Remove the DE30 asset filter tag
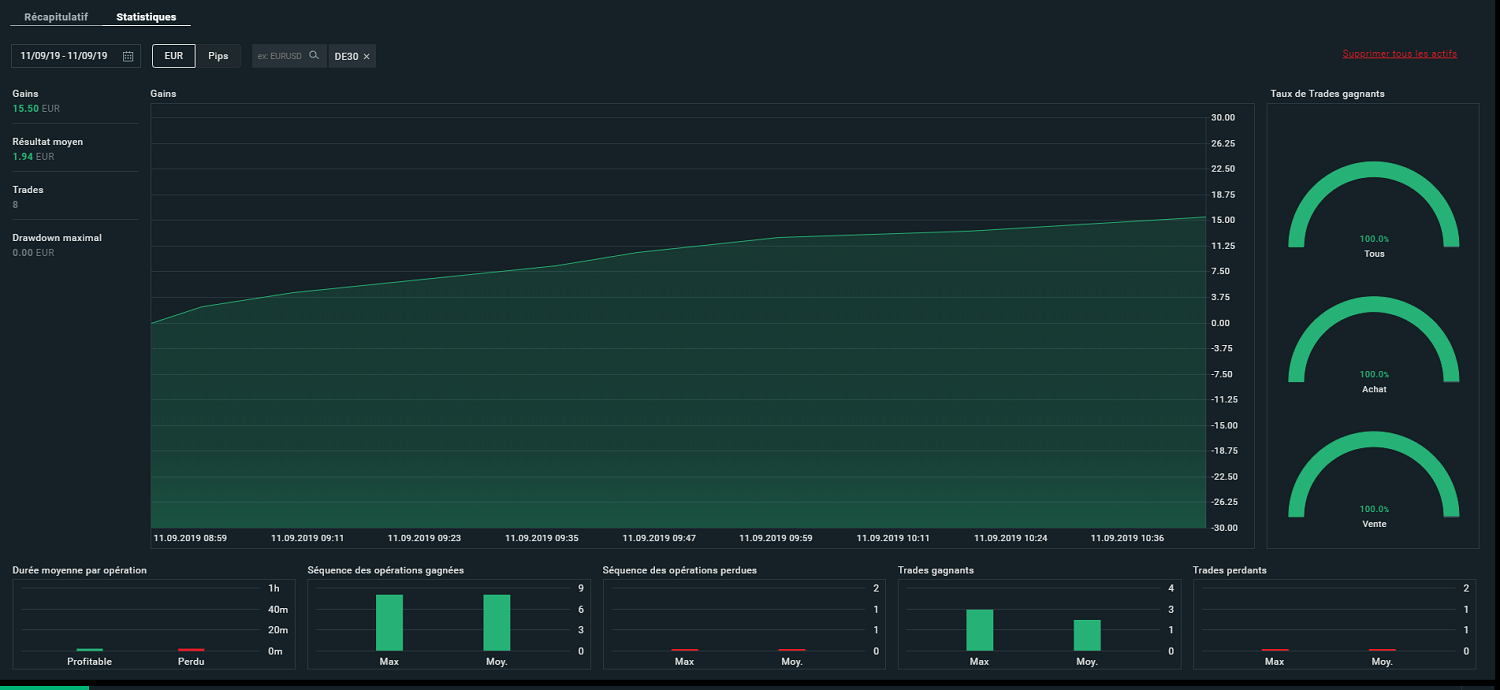The image size is (1500, 690). tap(367, 57)
